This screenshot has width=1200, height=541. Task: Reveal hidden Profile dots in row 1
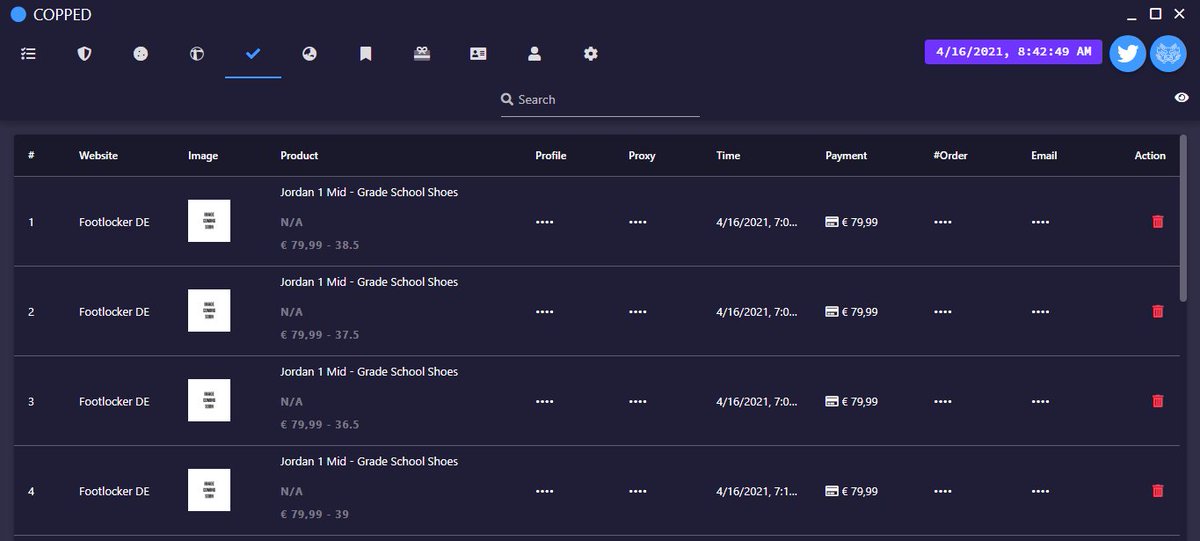pyautogui.click(x=544, y=222)
